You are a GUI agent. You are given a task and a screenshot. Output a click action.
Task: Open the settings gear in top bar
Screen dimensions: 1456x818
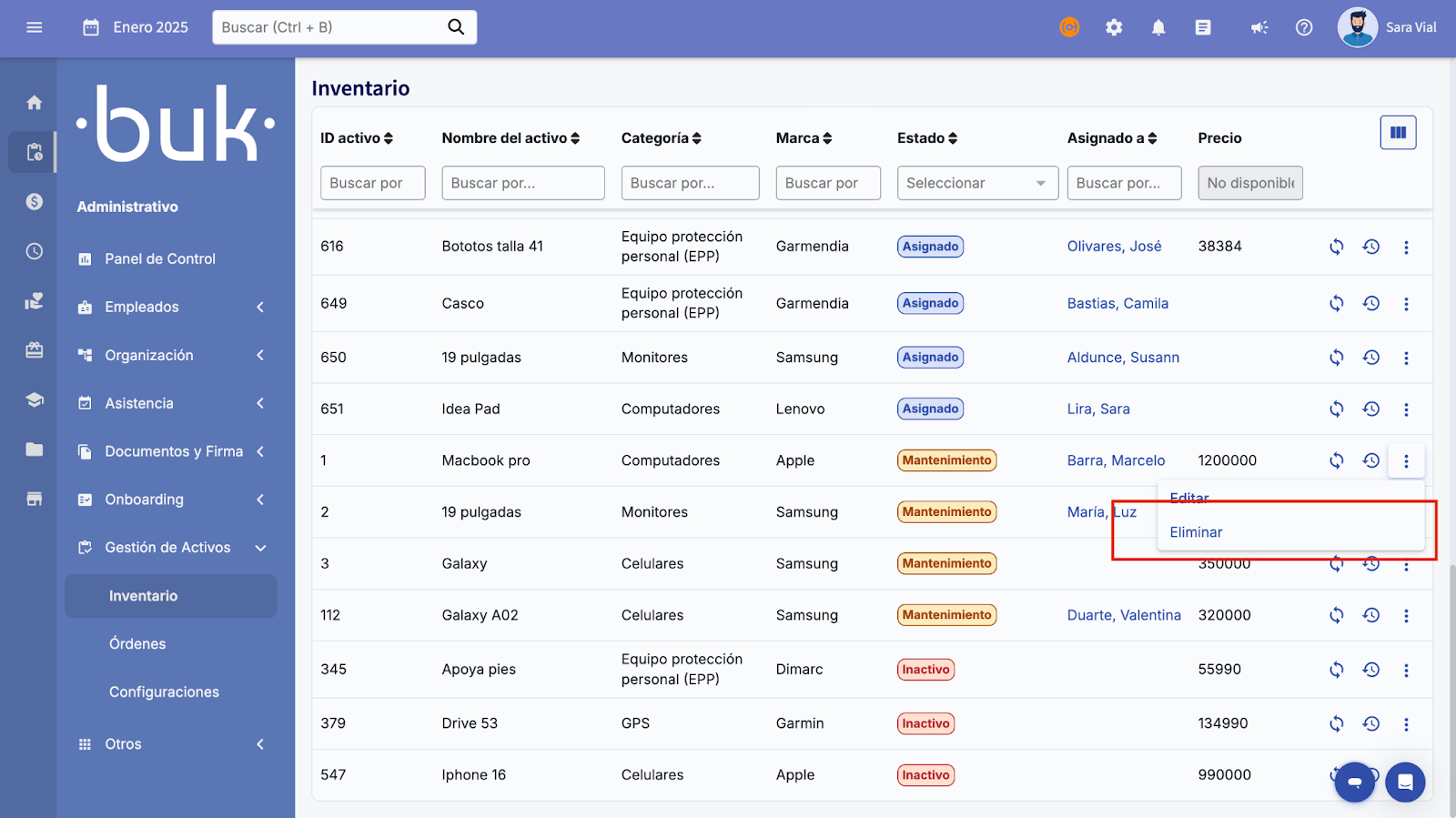(x=1114, y=27)
